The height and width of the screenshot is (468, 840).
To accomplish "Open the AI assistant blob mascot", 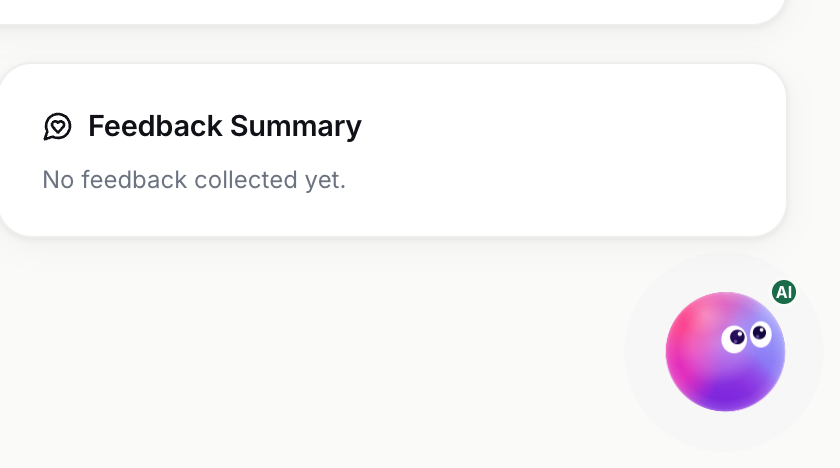I will (725, 352).
